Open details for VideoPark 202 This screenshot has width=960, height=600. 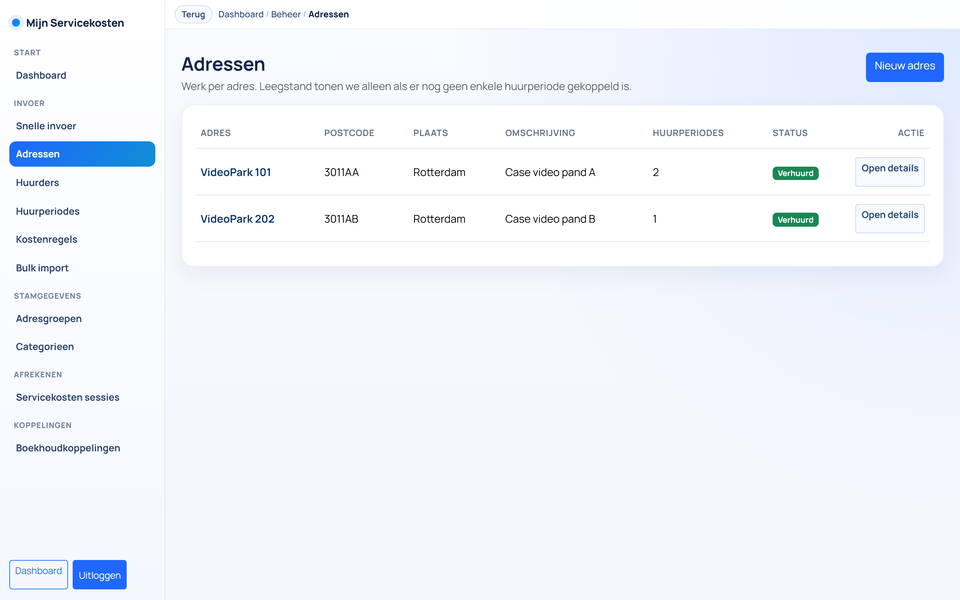click(x=889, y=218)
